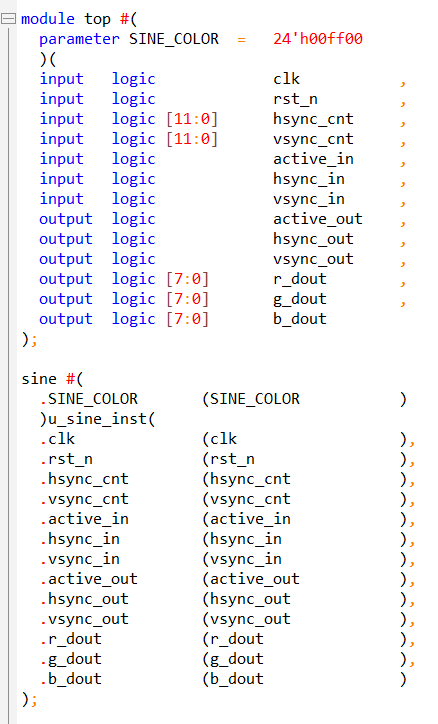Viewport: 438px width, 724px height.
Task: Click the .vsync_out port connection
Action: (x=84, y=620)
